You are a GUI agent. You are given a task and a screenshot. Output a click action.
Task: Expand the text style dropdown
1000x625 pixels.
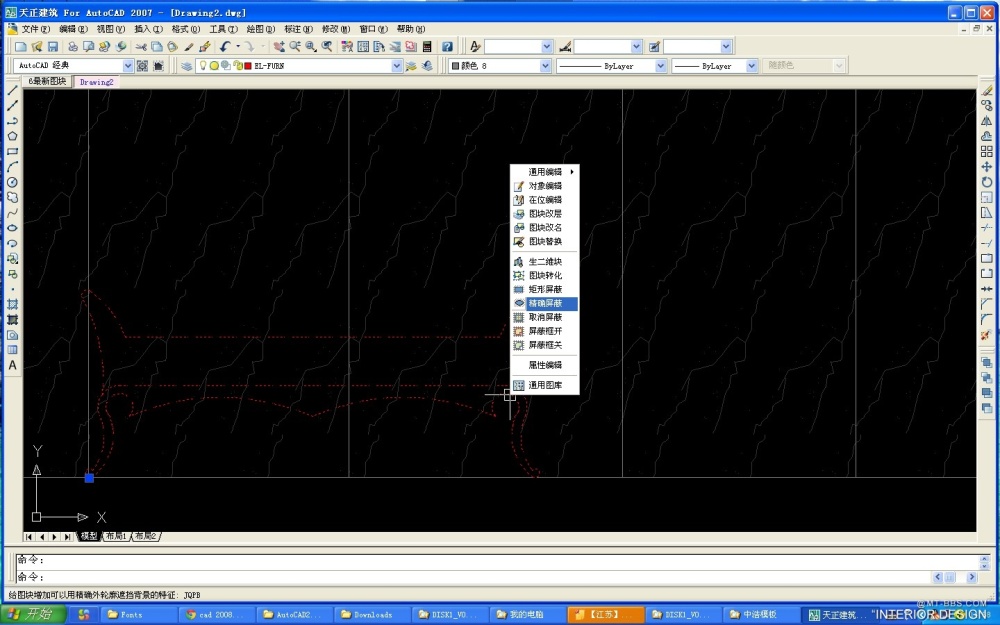(x=547, y=47)
